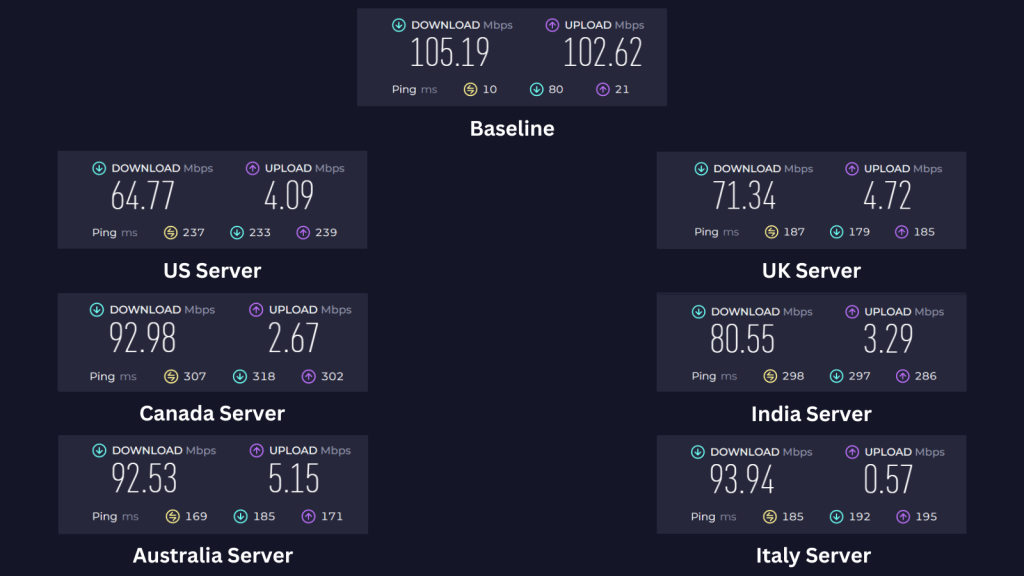Click the UK Server upload arrow icon
This screenshot has height=576, width=1024.
tap(852, 169)
